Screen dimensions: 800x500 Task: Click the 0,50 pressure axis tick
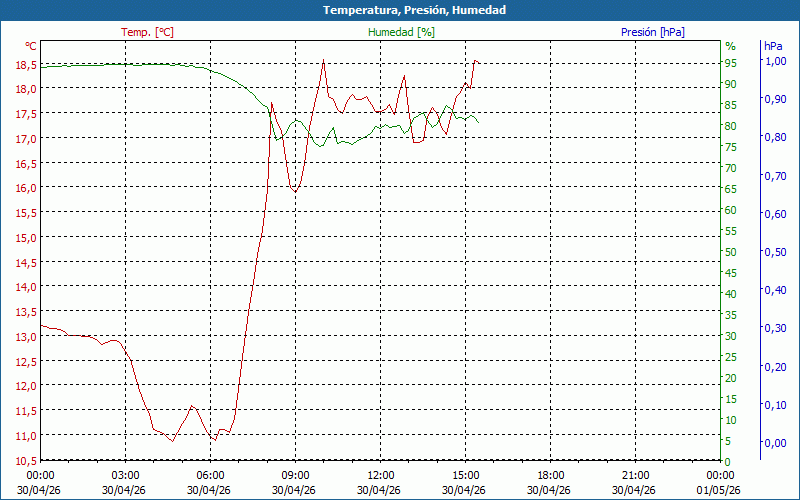775,252
